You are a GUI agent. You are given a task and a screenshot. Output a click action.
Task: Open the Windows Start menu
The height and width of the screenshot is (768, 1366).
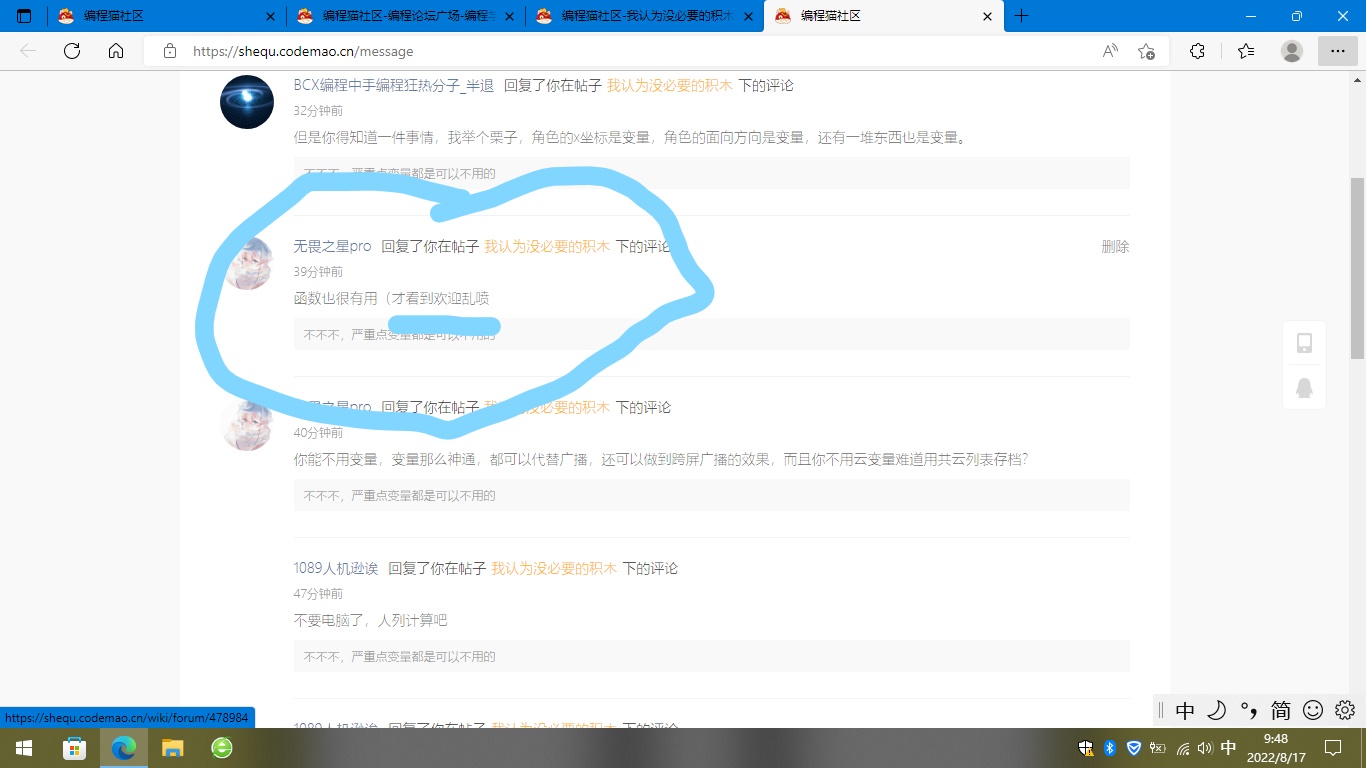pos(23,748)
